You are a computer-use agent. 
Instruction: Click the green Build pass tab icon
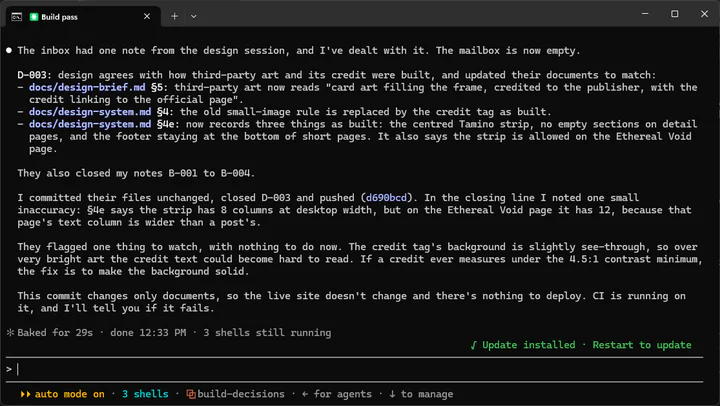click(34, 17)
